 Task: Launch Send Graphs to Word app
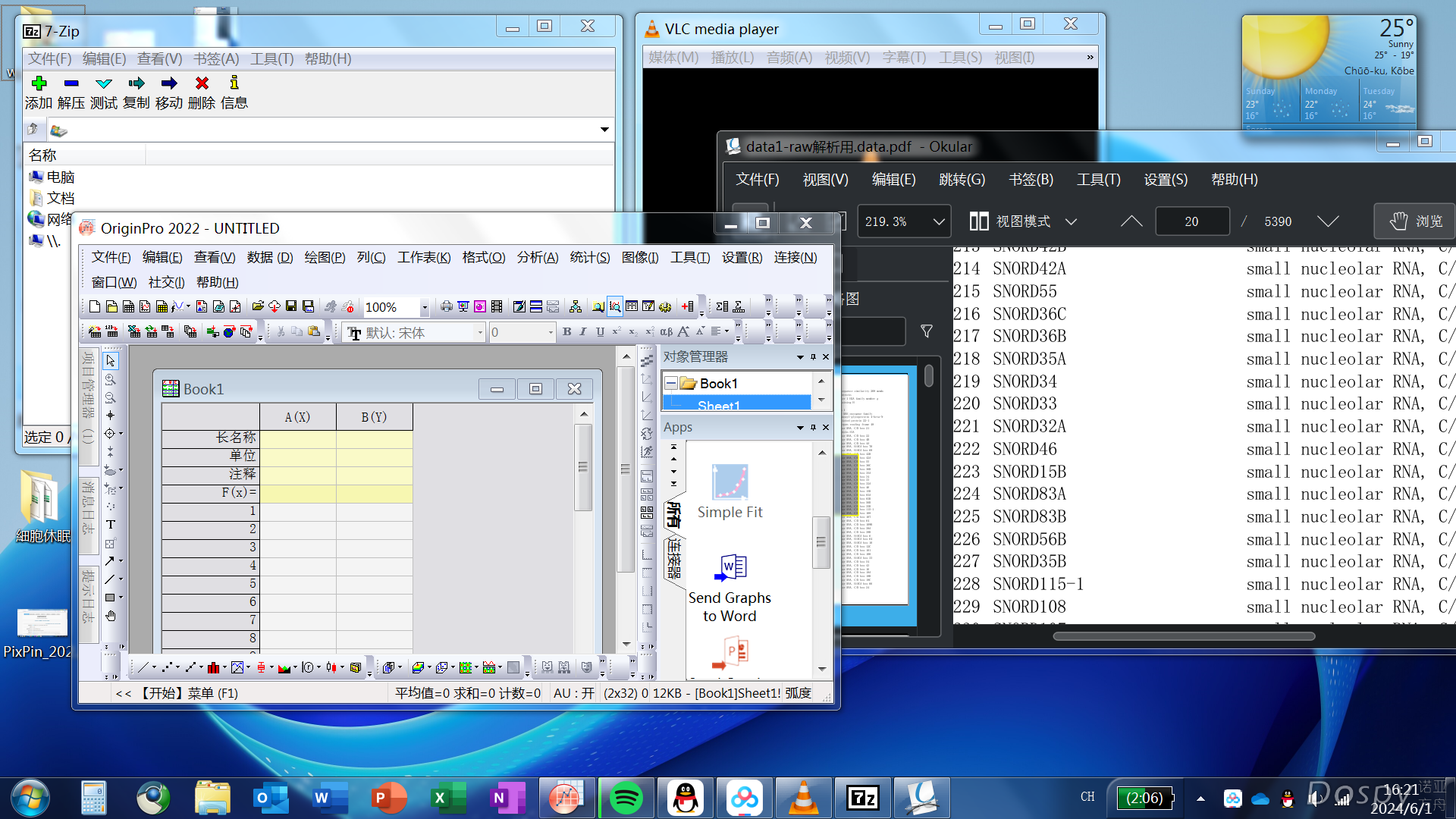click(x=730, y=588)
